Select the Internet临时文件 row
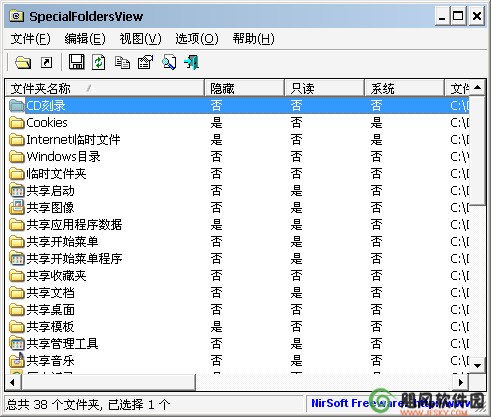 [237, 140]
